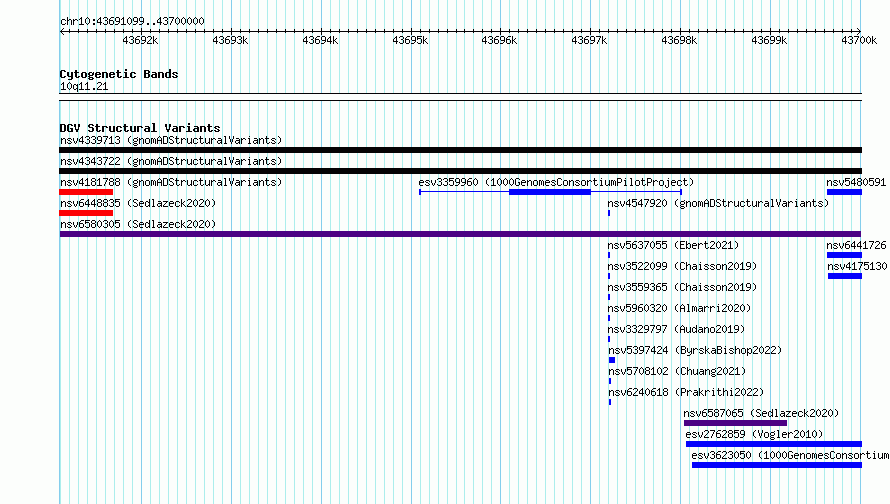The width and height of the screenshot is (890, 504).
Task: Select the purple bar under nsv6587065
Action: [736, 423]
